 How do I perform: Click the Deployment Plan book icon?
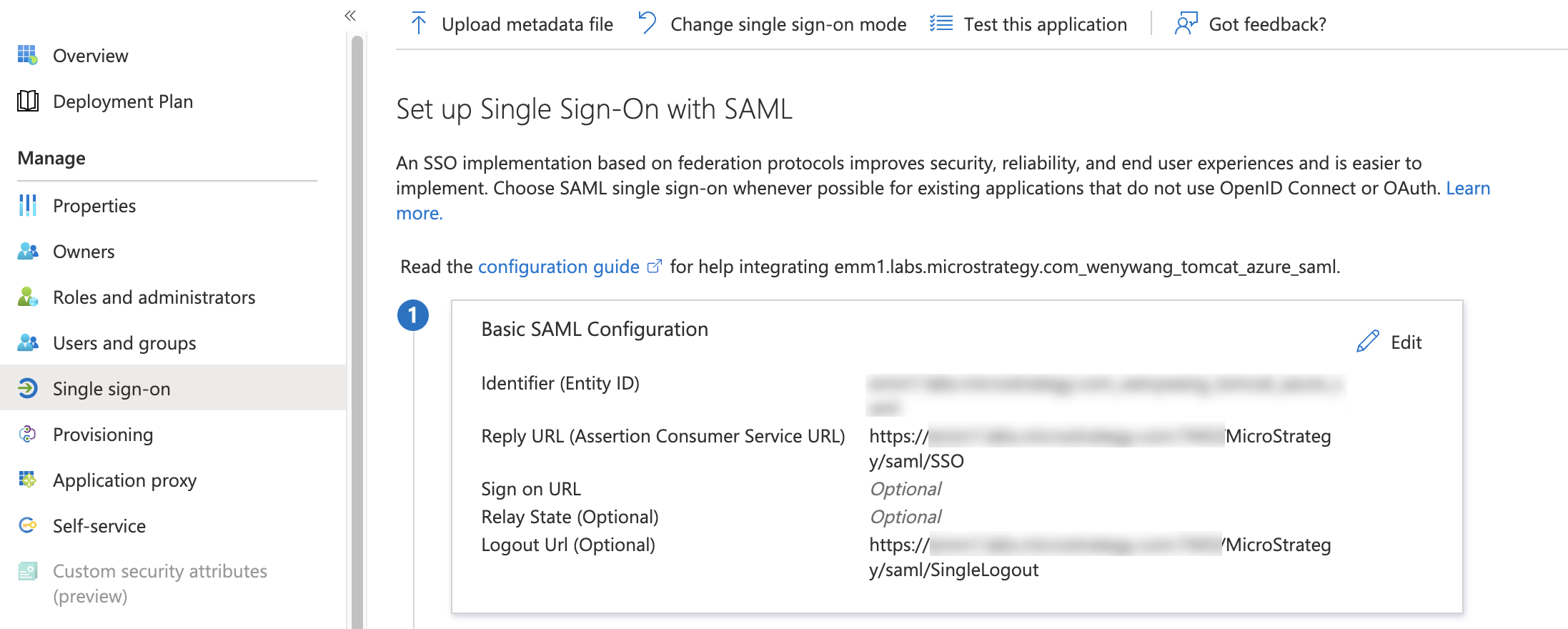(27, 101)
